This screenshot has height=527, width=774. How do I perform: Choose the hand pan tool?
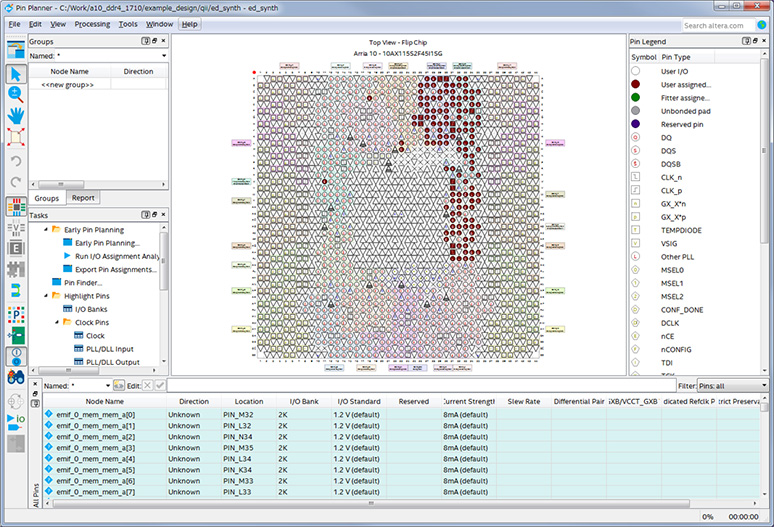pos(15,114)
